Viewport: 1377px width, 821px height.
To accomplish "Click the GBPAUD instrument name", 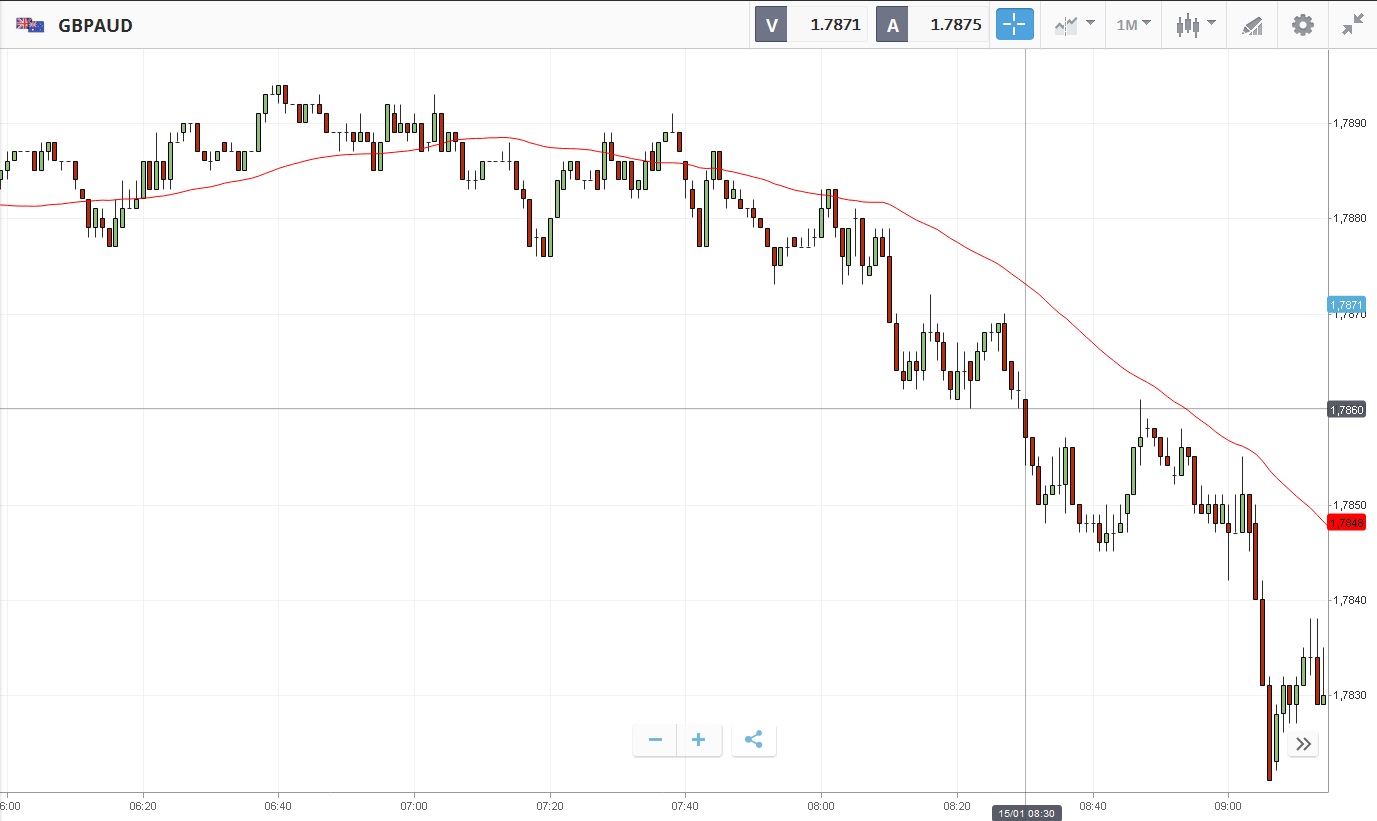I will pyautogui.click(x=95, y=26).
